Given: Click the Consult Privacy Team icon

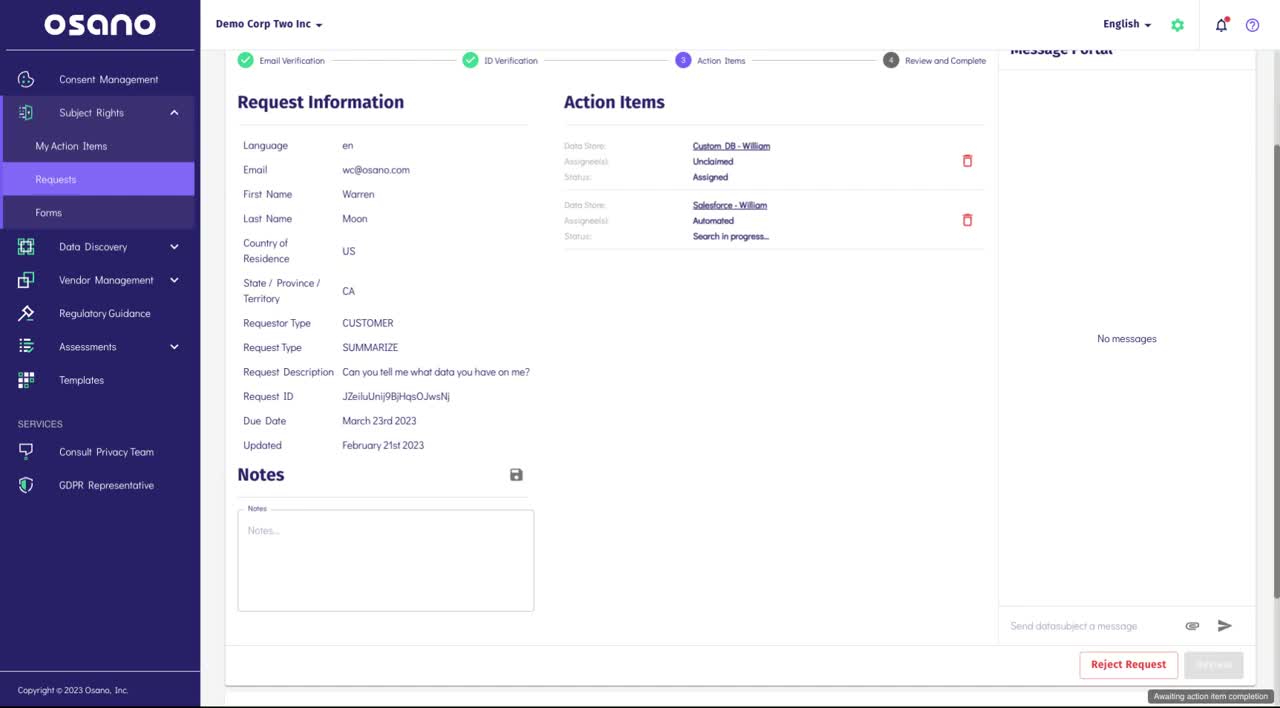Looking at the screenshot, I should pyautogui.click(x=26, y=451).
